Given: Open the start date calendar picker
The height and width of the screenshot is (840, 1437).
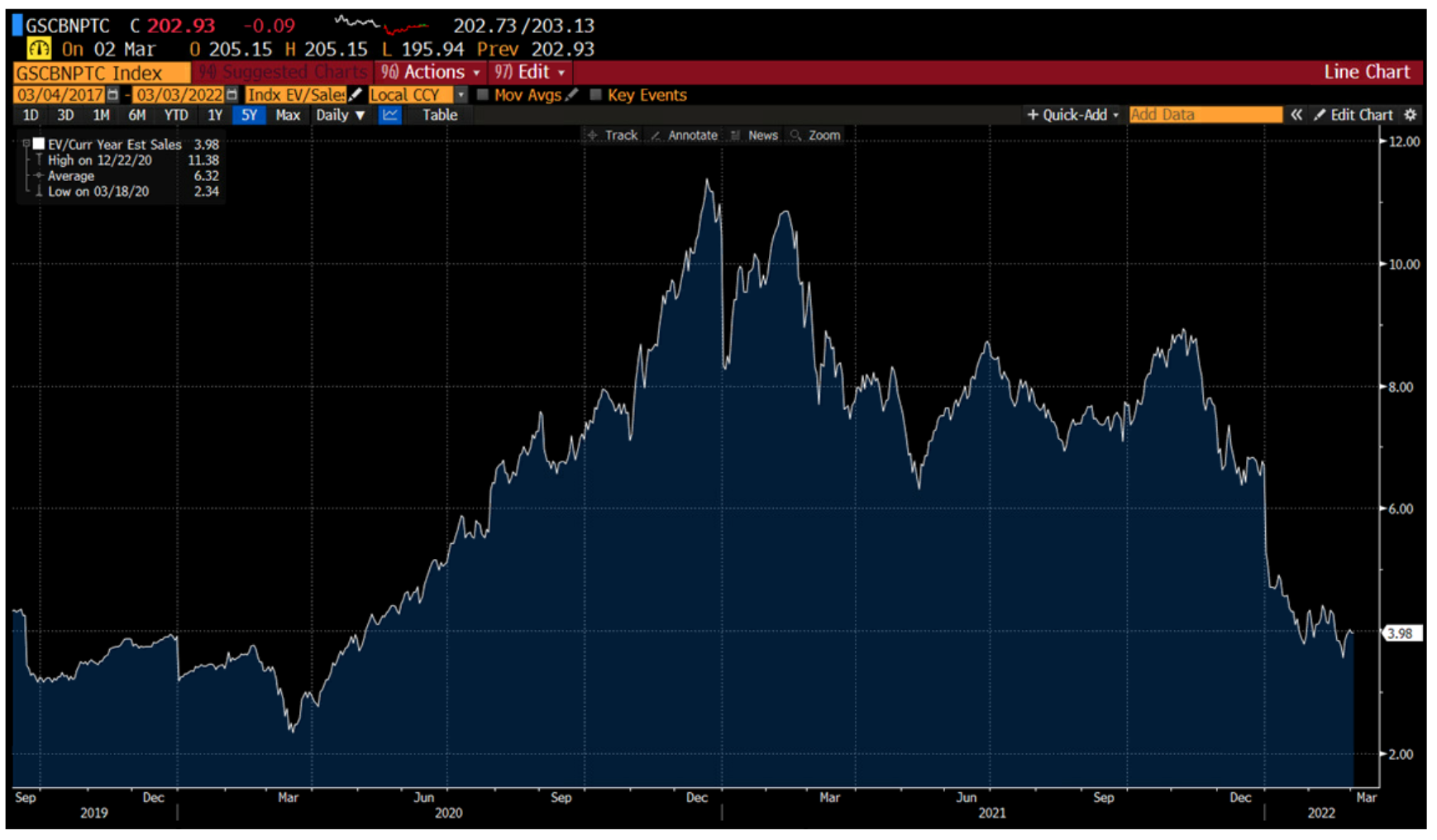Looking at the screenshot, I should pos(113,95).
